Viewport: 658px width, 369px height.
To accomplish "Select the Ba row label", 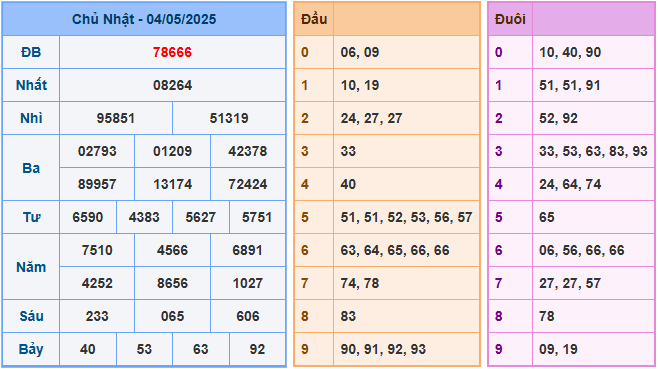I will coord(31,168).
